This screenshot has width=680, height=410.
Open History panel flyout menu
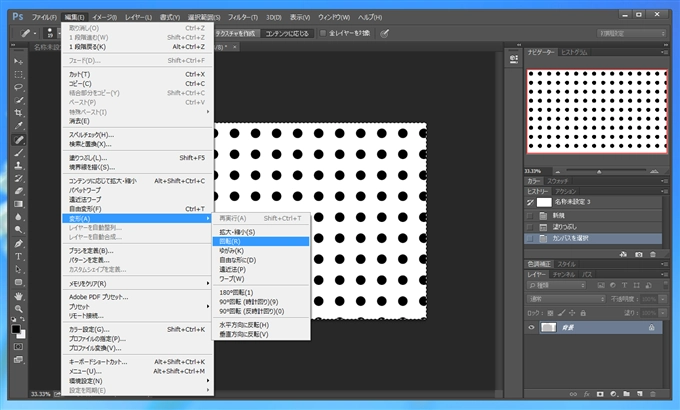[x=664, y=191]
